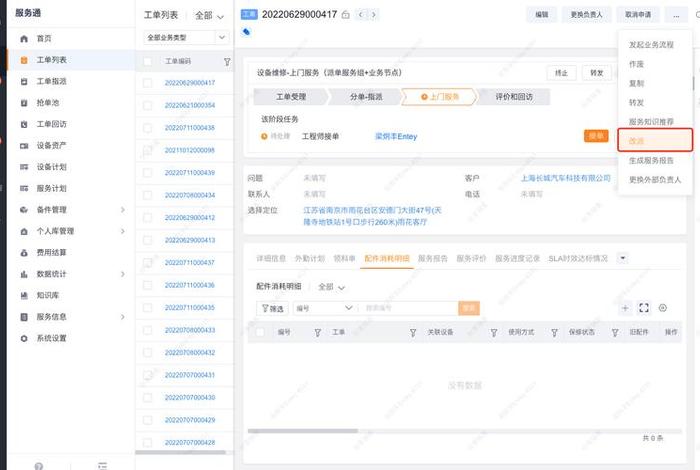Go to next work order arrow

point(374,15)
